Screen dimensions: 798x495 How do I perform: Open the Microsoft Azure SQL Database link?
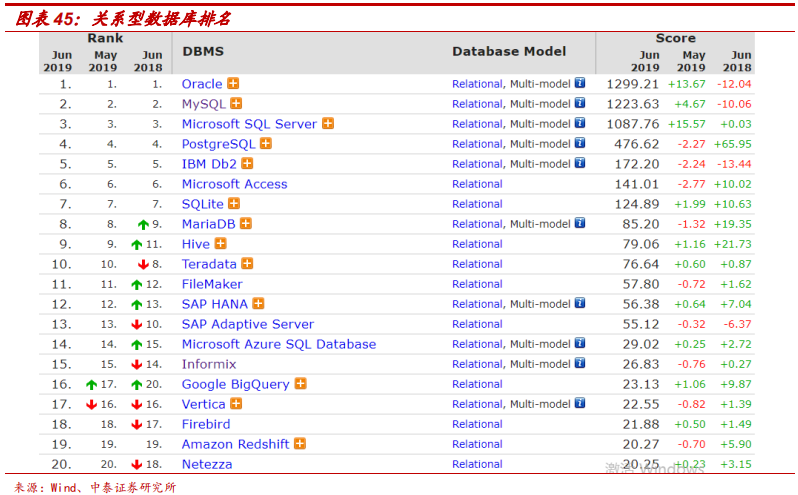click(279, 344)
